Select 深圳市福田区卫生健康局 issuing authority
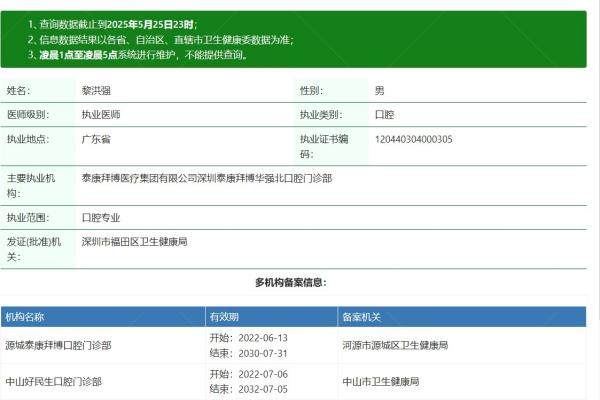 134,242
